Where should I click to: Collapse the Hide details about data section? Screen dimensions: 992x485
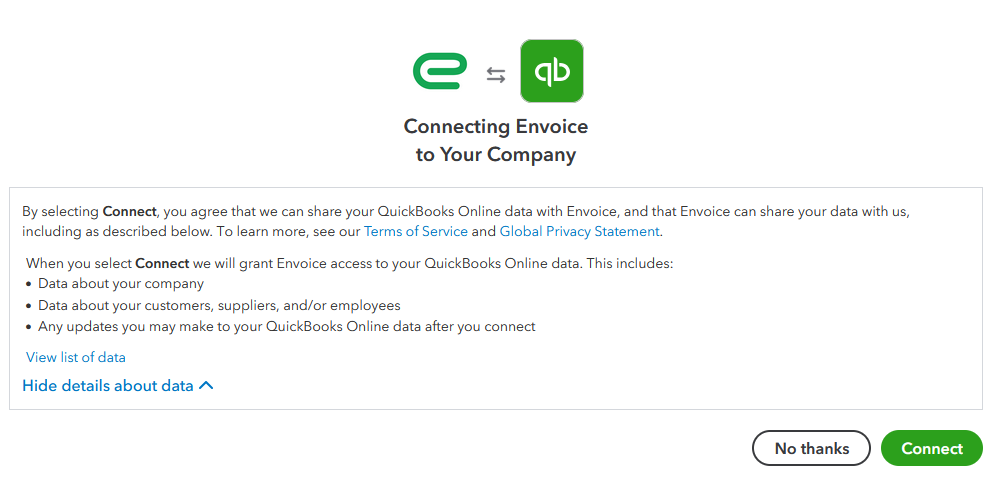point(118,385)
